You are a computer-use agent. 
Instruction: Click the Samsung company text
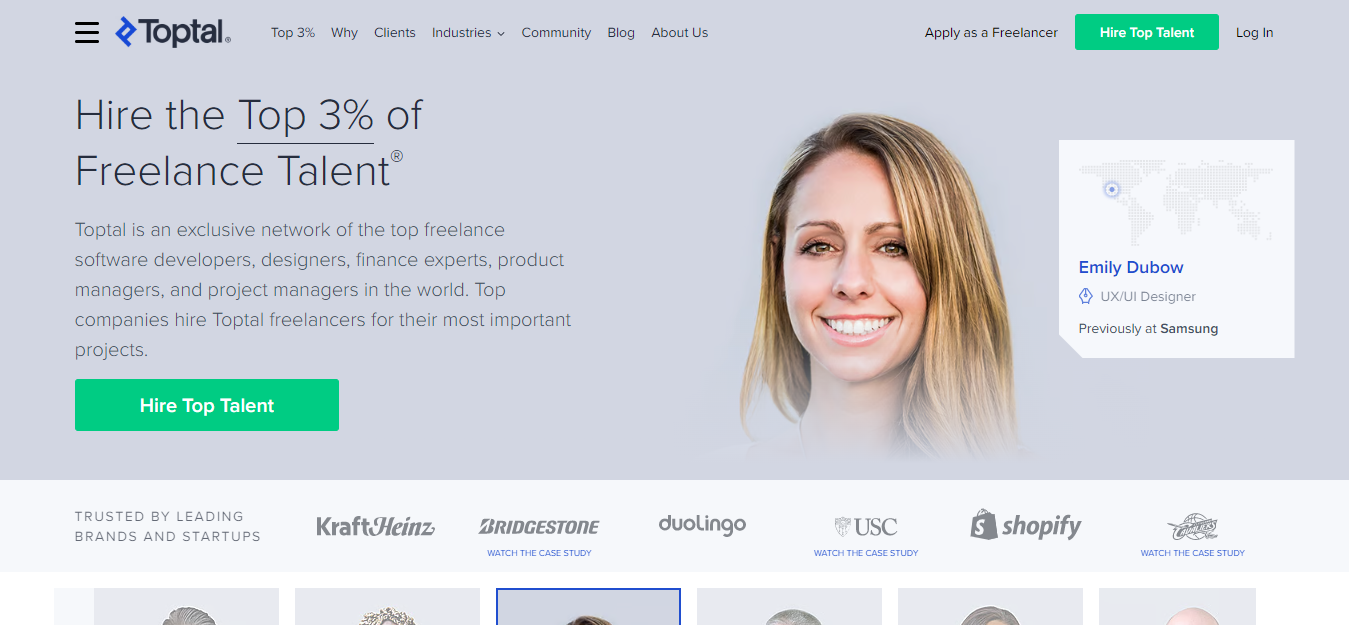tap(1189, 328)
